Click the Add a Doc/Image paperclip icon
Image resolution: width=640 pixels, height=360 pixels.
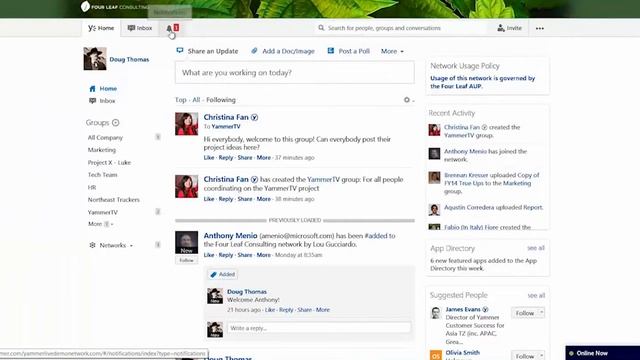[x=254, y=51]
